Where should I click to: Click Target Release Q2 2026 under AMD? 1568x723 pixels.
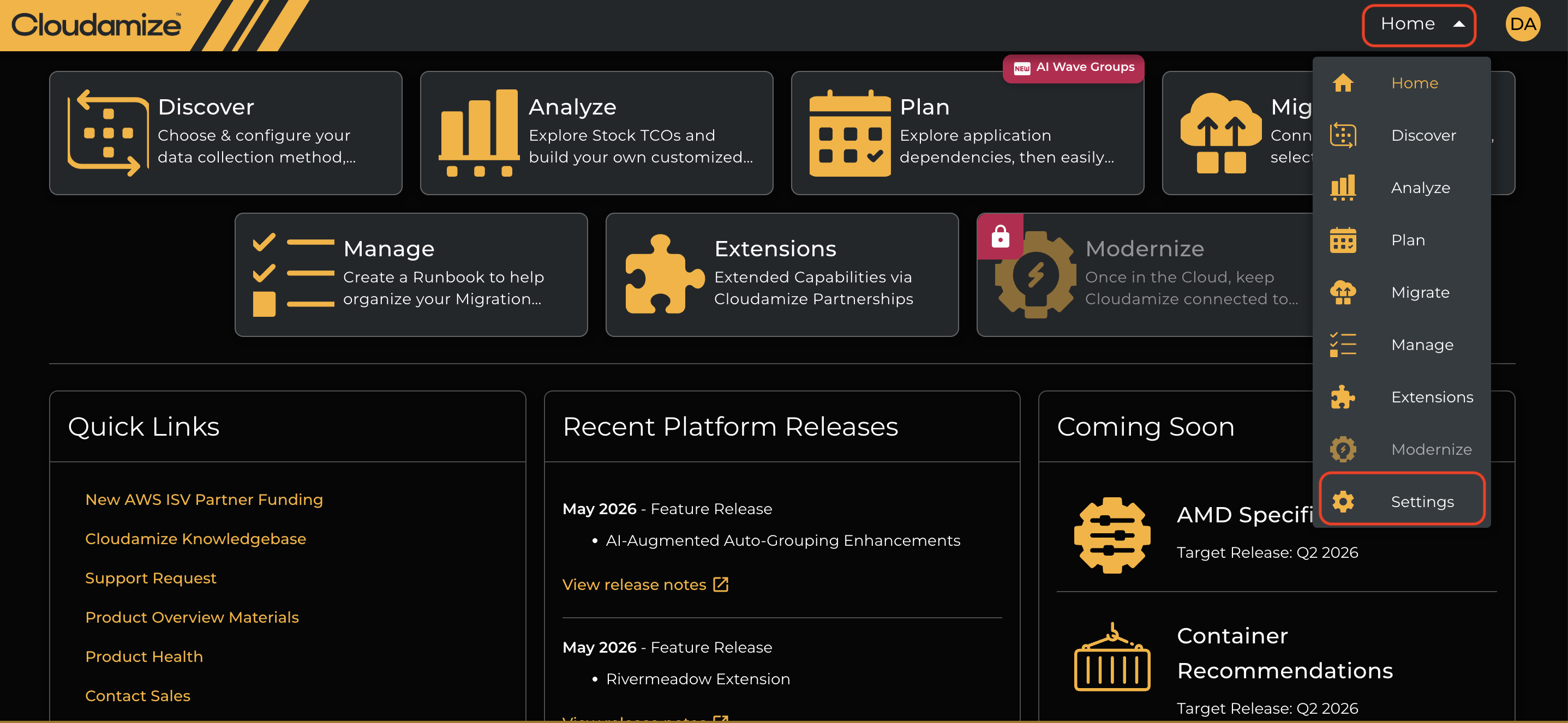point(1267,552)
